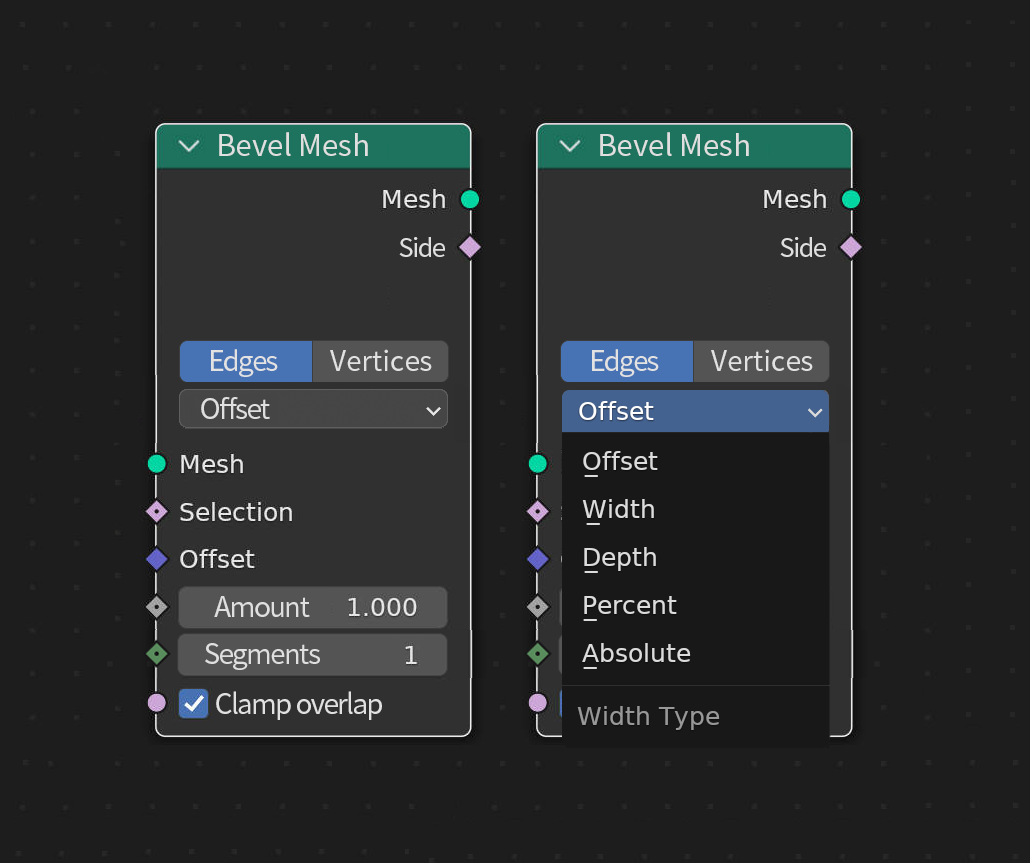Choose Offset from the Width Type menu

(x=695, y=462)
